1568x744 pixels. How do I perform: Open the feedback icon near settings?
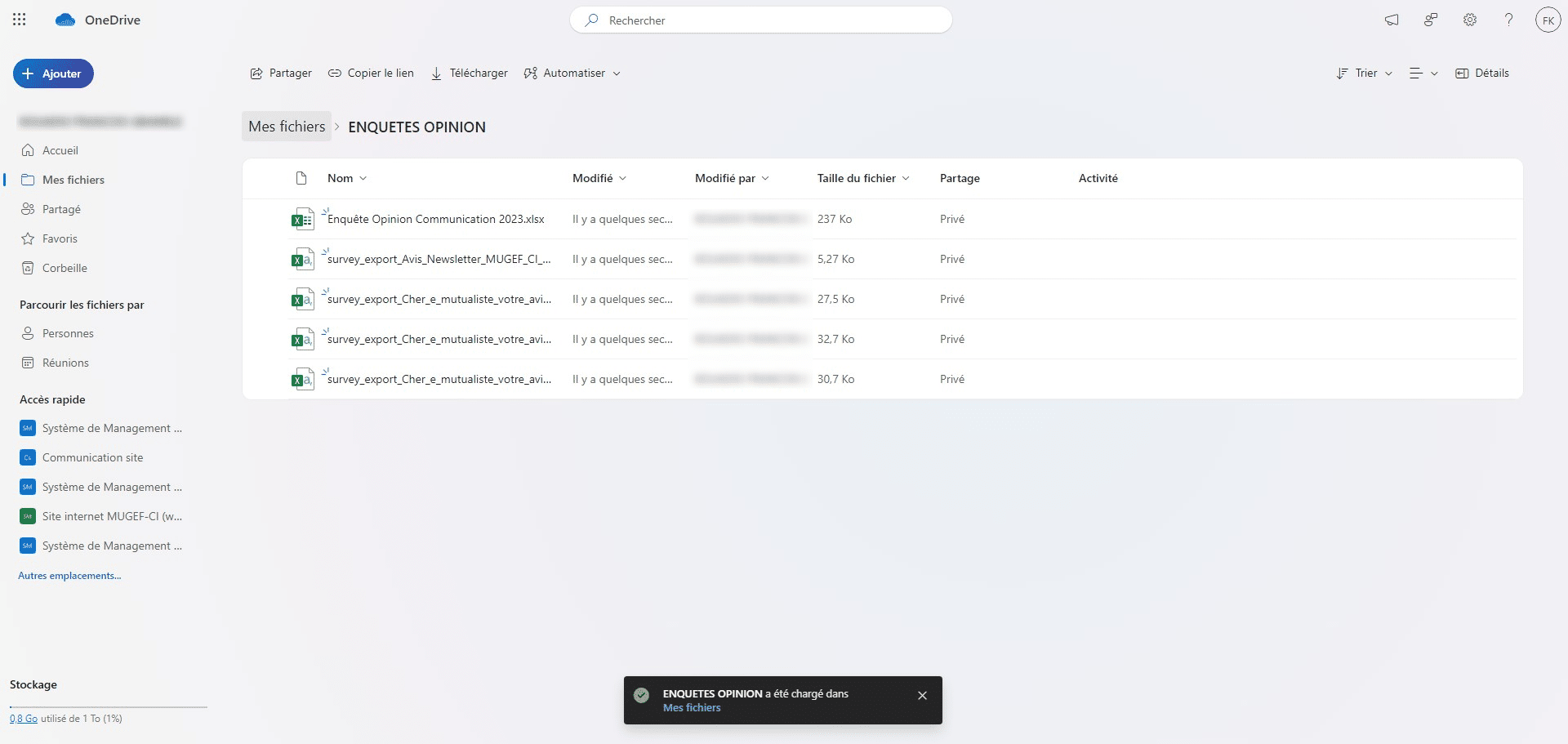(1430, 20)
